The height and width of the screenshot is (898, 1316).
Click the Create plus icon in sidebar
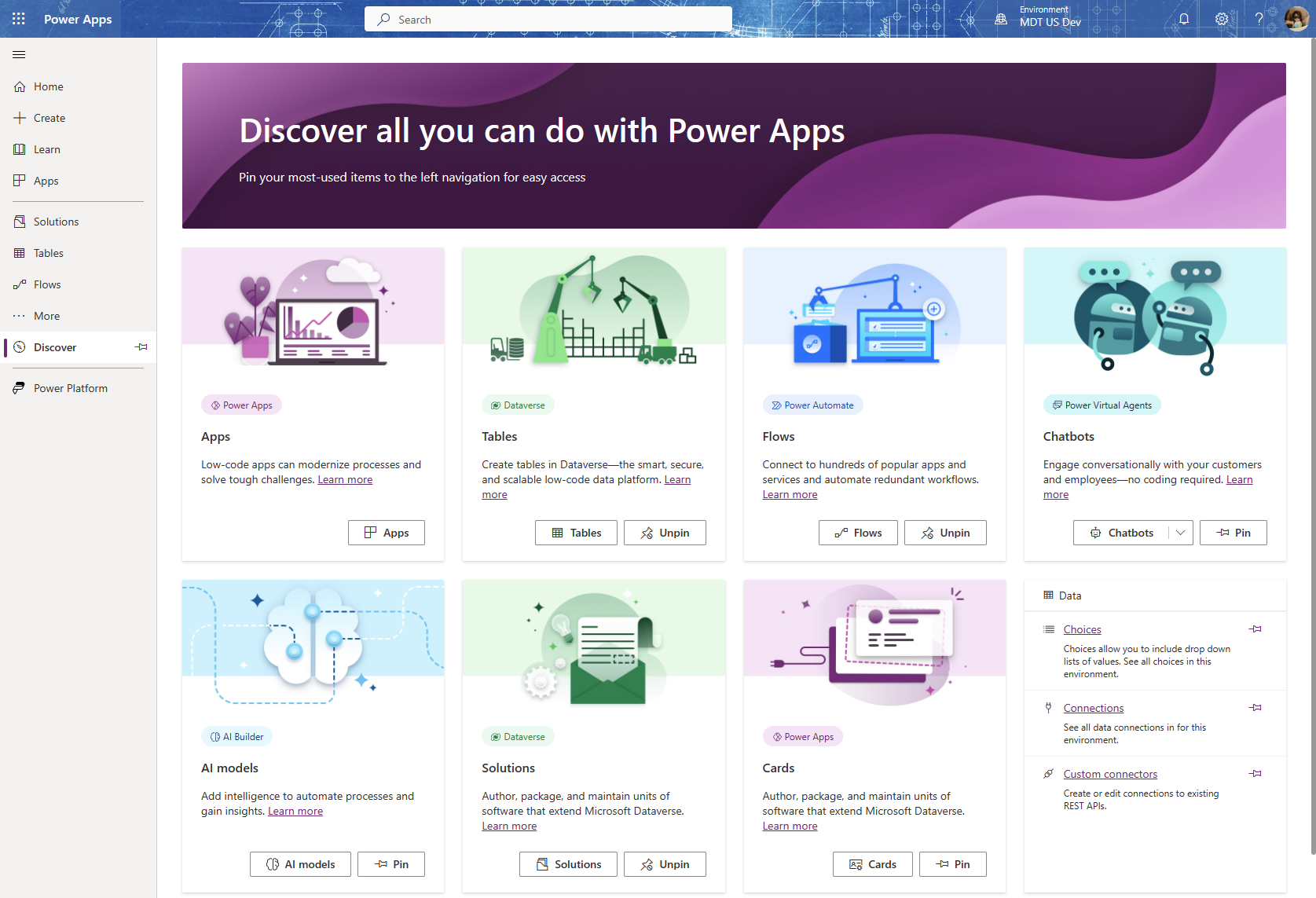[20, 118]
